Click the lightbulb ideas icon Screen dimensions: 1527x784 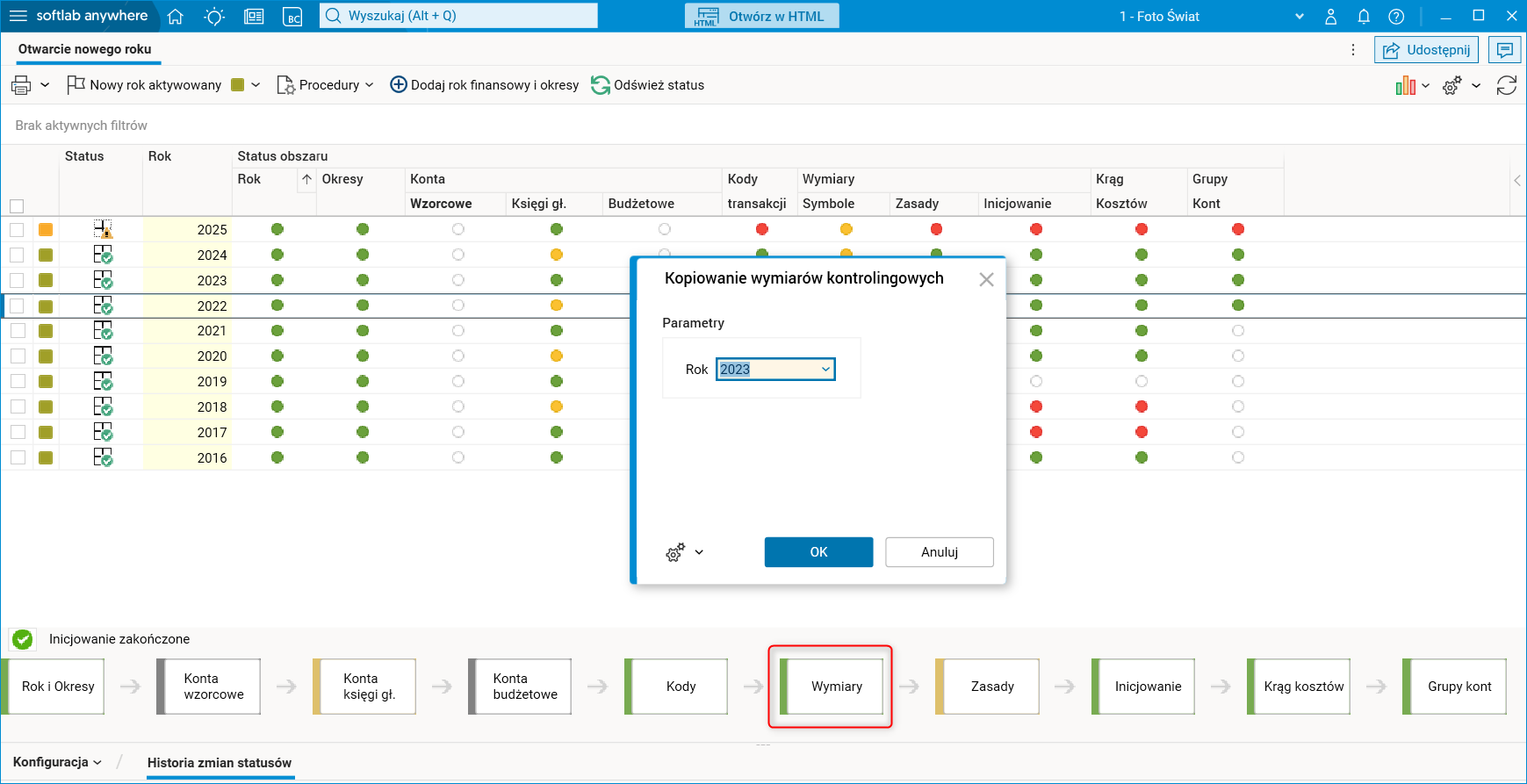pos(214,16)
